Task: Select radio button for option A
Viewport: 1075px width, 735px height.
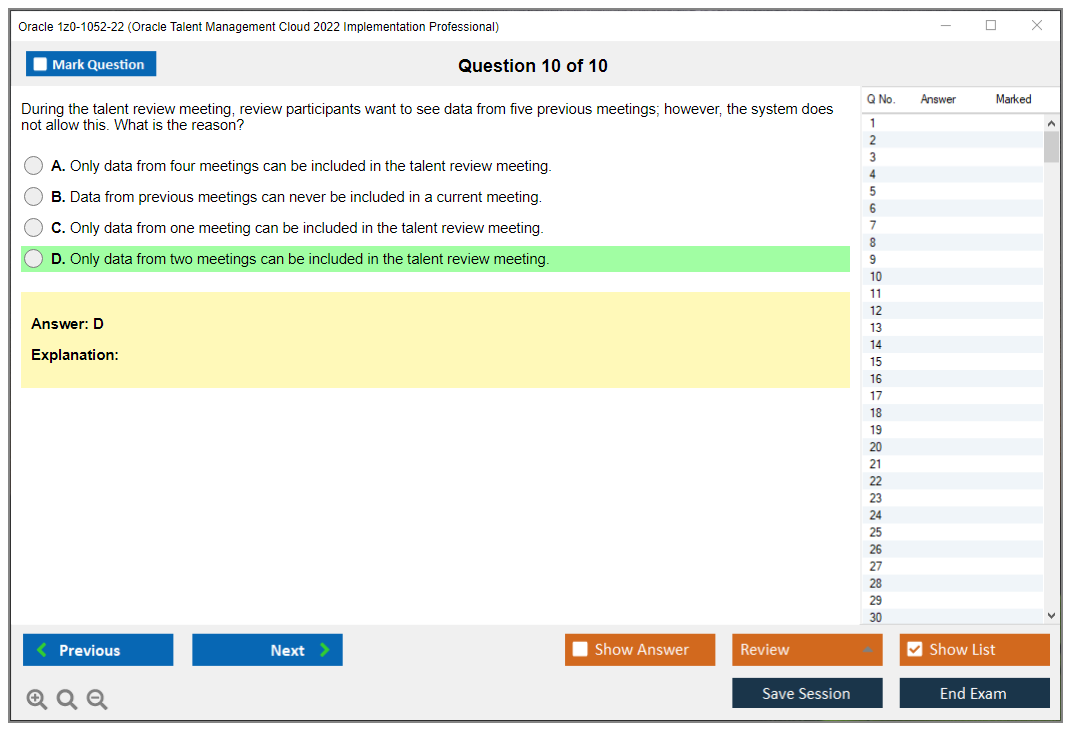Action: tap(33, 165)
